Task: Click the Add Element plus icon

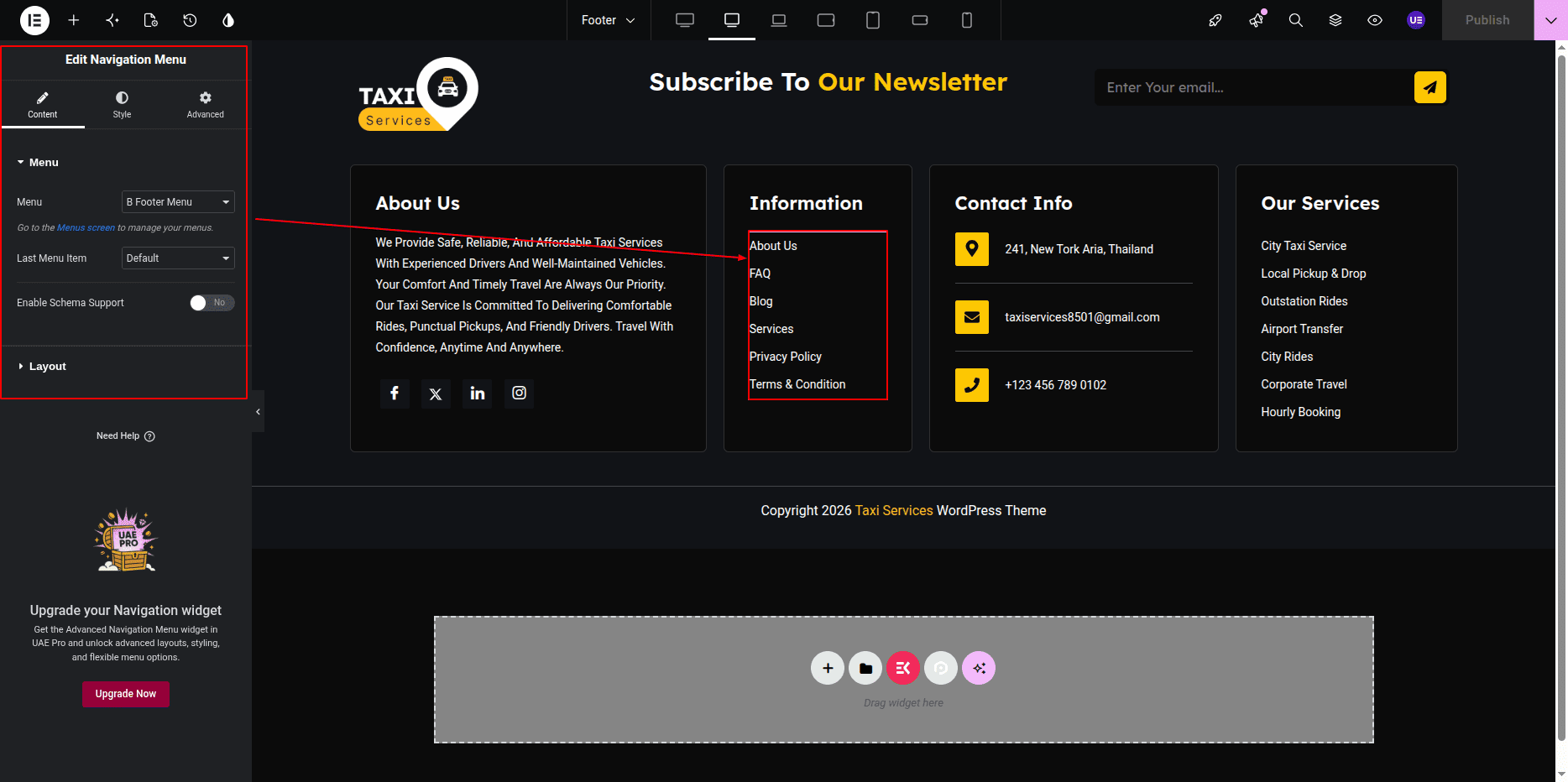Action: pos(74,20)
